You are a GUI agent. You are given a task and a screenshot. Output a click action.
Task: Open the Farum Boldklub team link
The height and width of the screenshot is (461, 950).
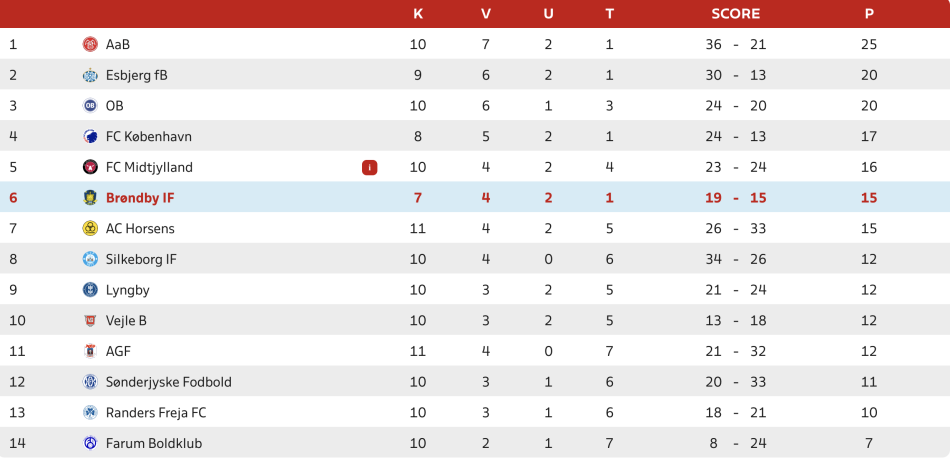tap(154, 443)
